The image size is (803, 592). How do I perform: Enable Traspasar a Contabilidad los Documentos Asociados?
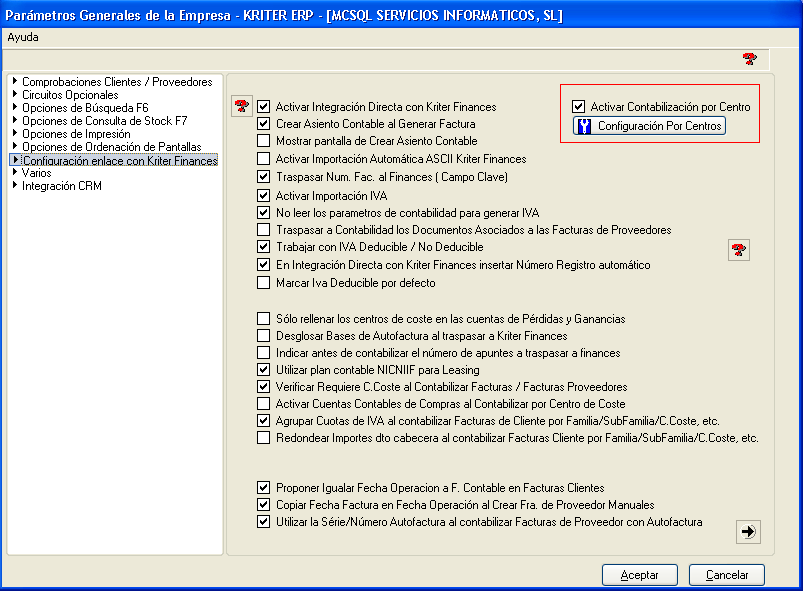[263, 229]
